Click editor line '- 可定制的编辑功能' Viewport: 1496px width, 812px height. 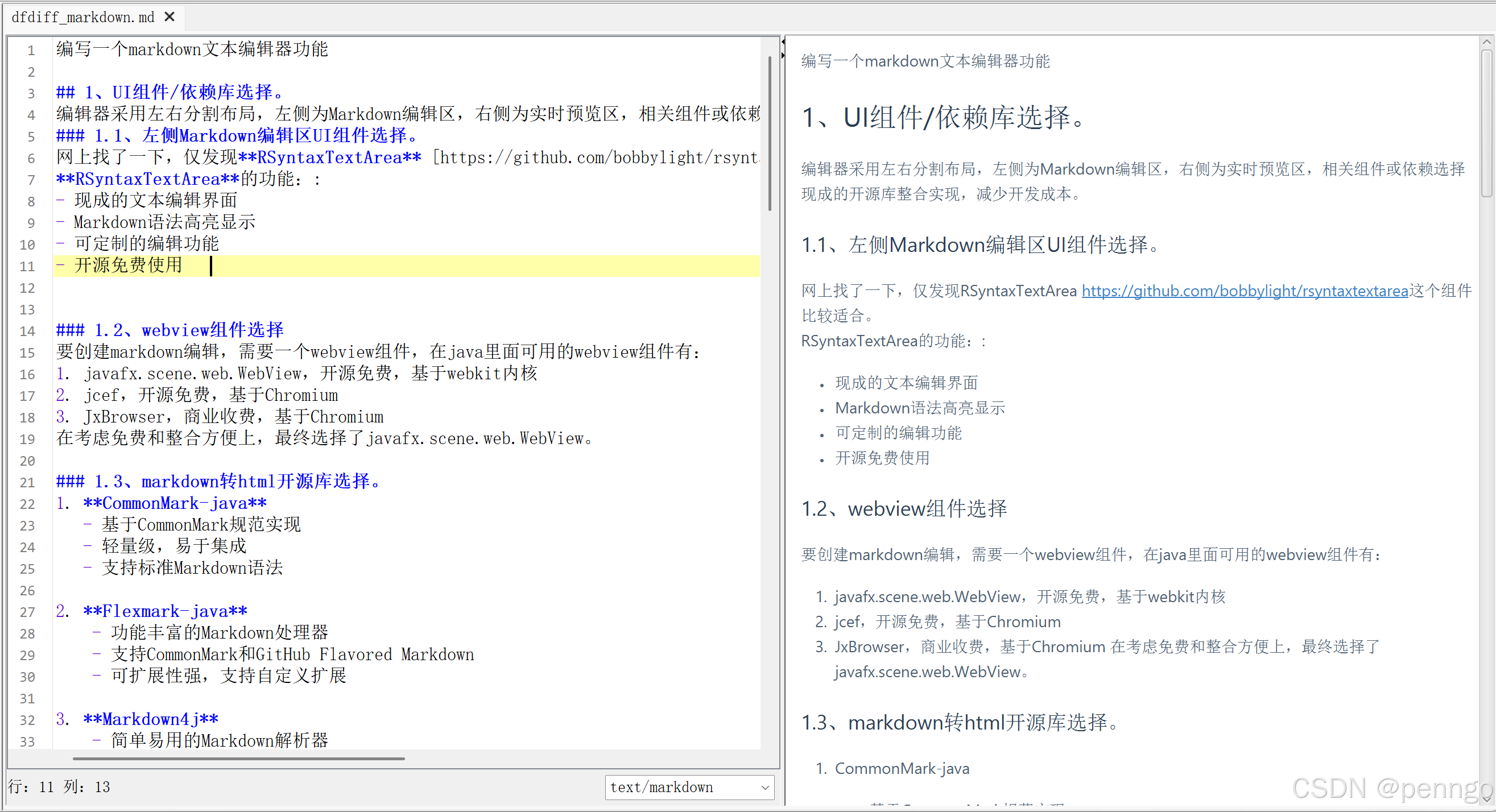point(138,243)
